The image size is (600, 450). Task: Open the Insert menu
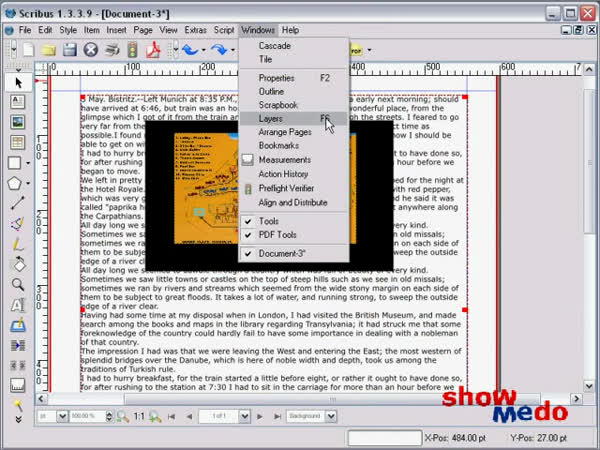[116, 30]
